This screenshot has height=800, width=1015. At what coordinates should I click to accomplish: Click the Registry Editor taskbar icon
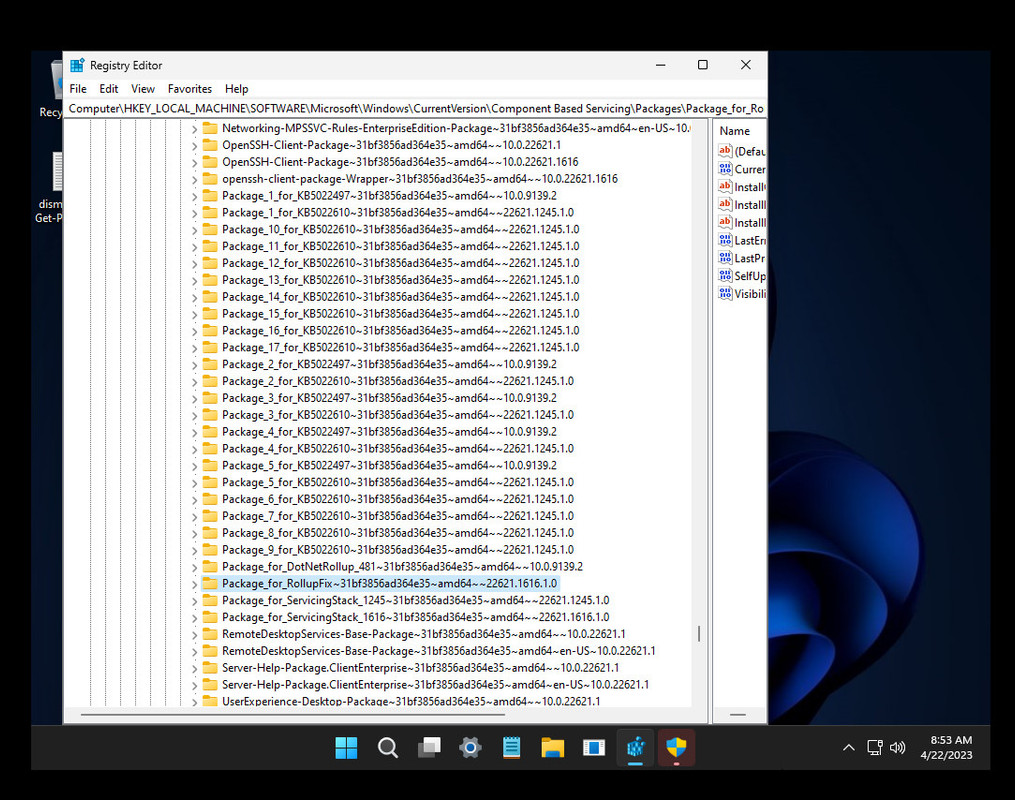636,748
